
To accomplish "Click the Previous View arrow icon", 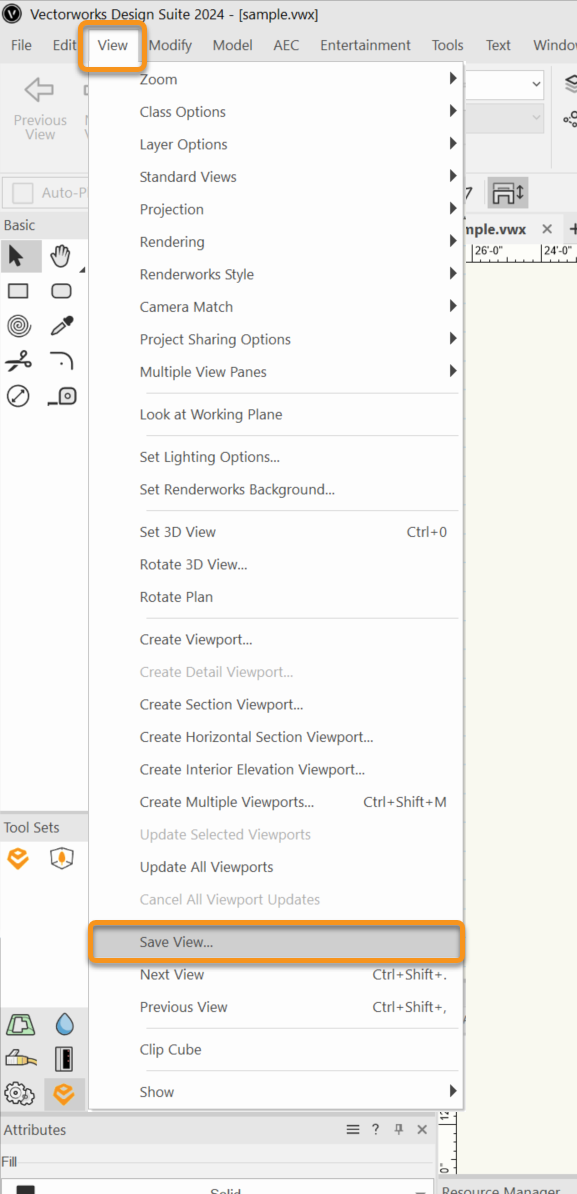I will [x=39, y=90].
